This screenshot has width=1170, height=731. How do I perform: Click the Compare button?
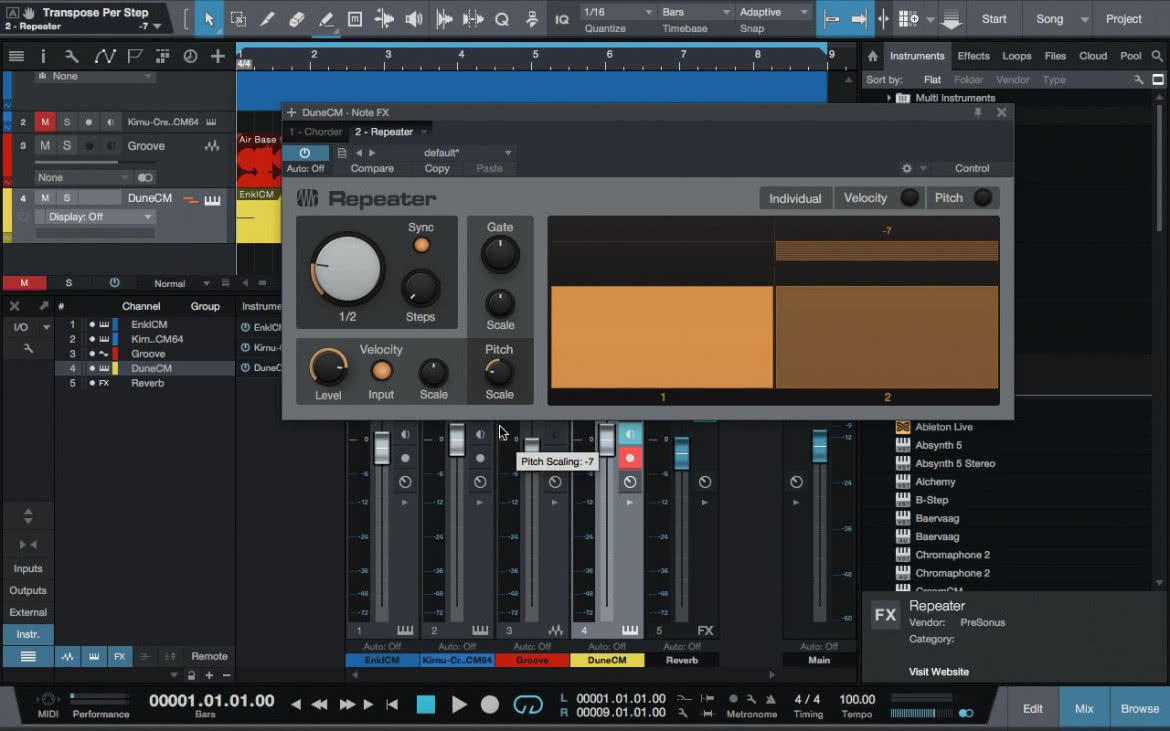372,169
